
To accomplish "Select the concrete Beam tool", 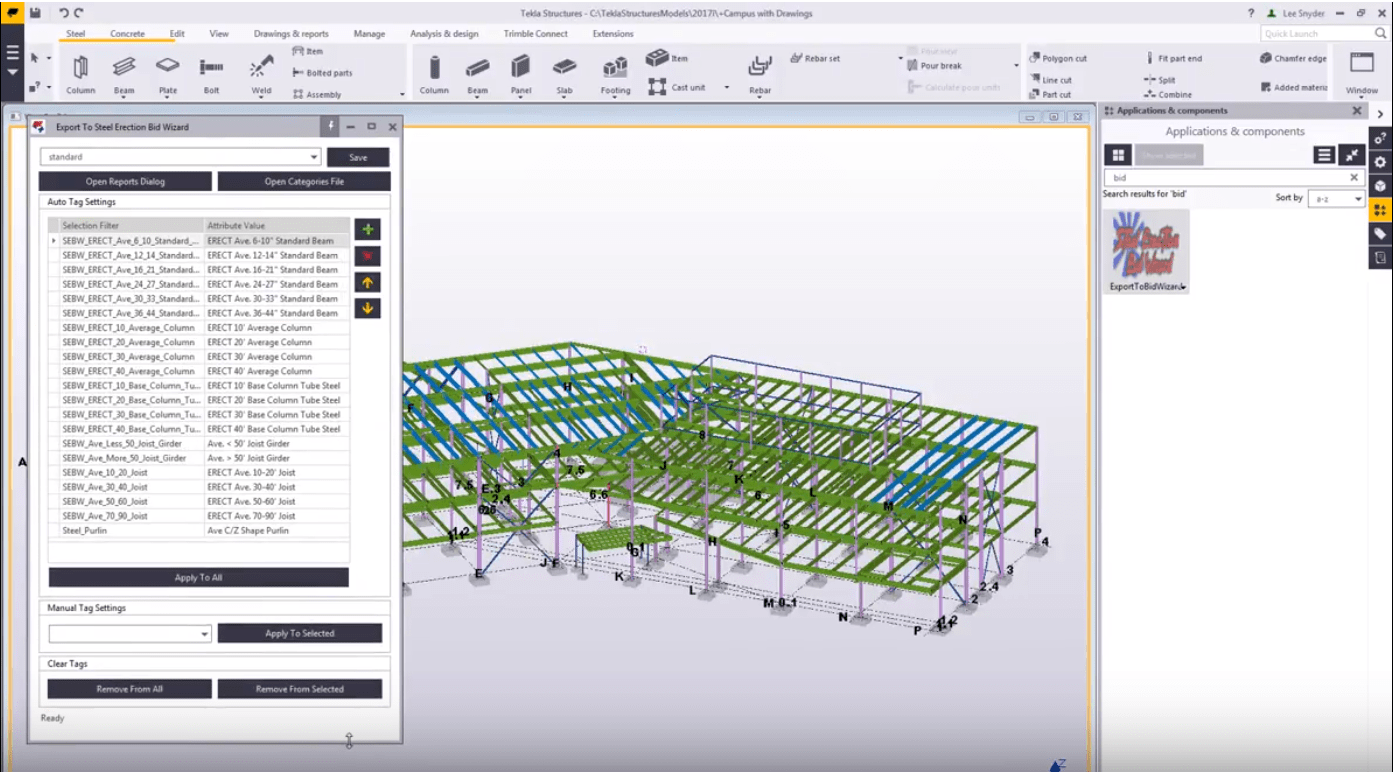I will (478, 75).
